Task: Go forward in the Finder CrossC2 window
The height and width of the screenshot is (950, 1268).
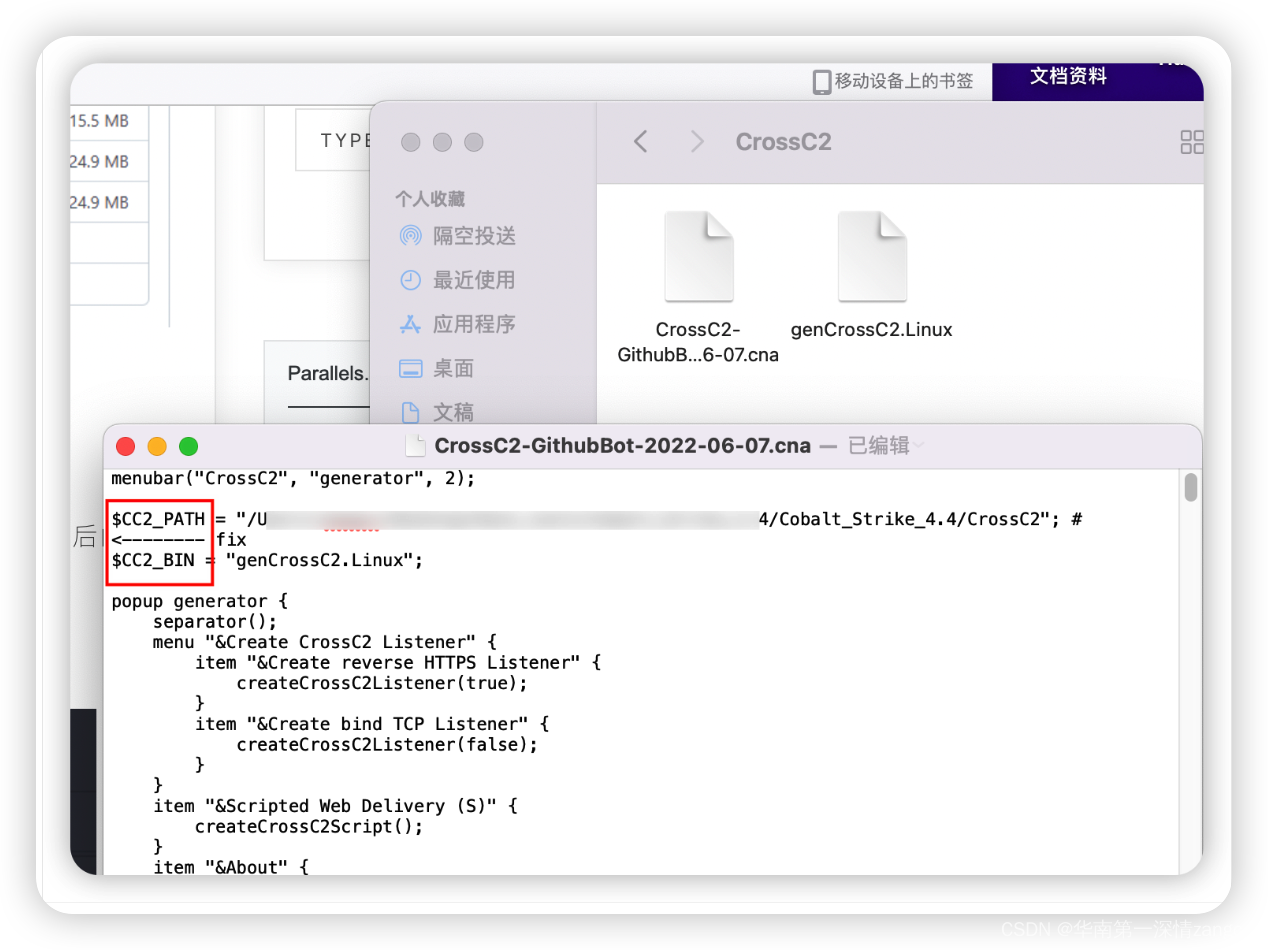Action: click(697, 142)
